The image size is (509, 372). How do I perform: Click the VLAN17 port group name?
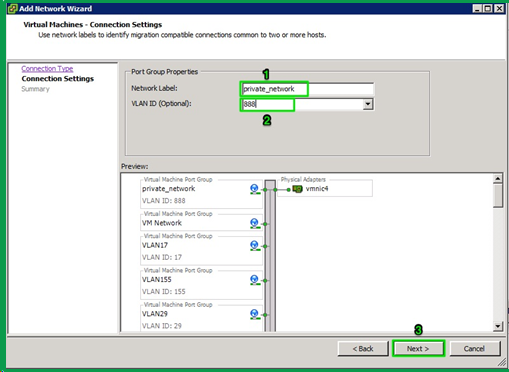pyautogui.click(x=155, y=245)
